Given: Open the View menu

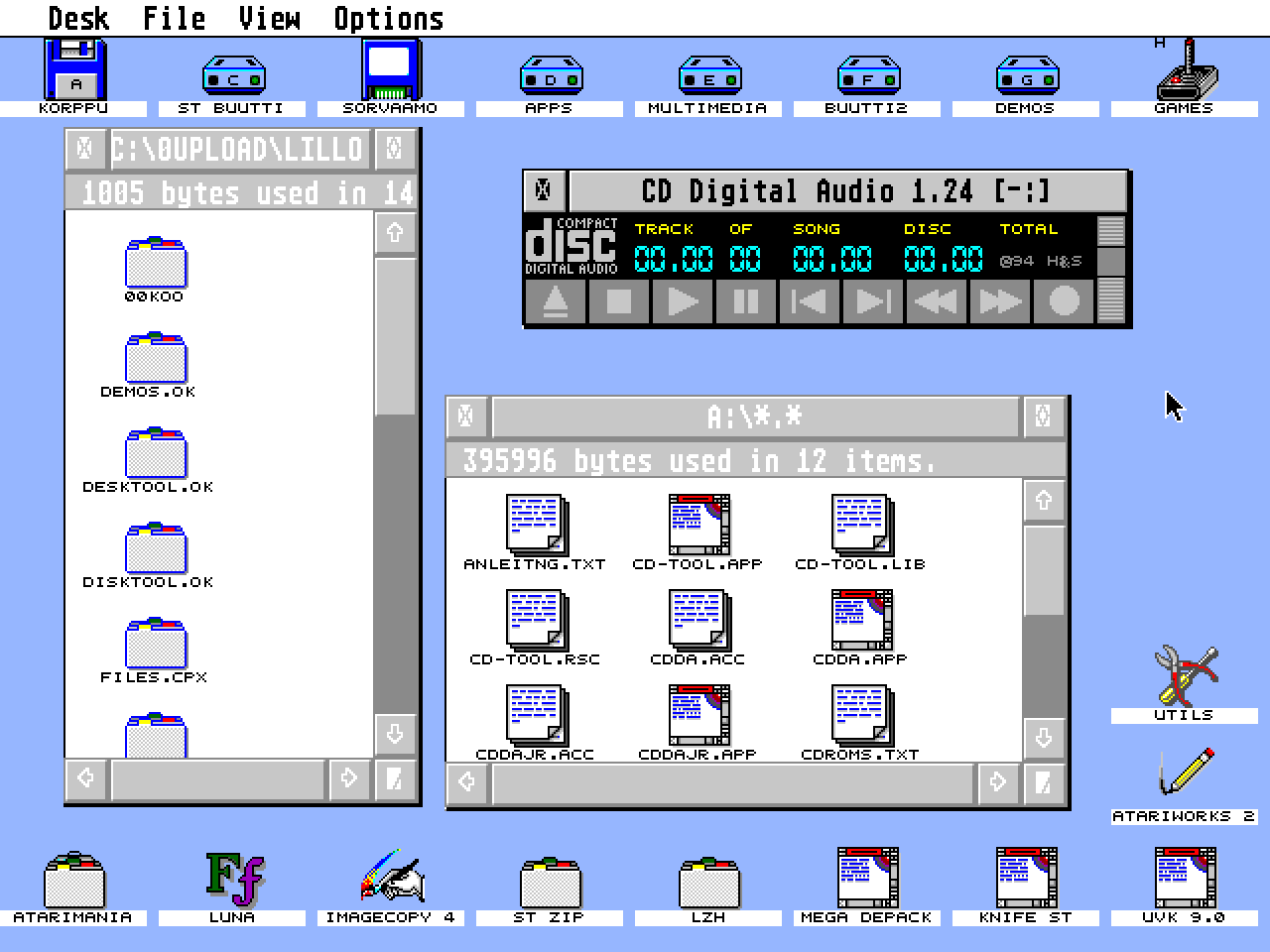Looking at the screenshot, I should tap(268, 17).
